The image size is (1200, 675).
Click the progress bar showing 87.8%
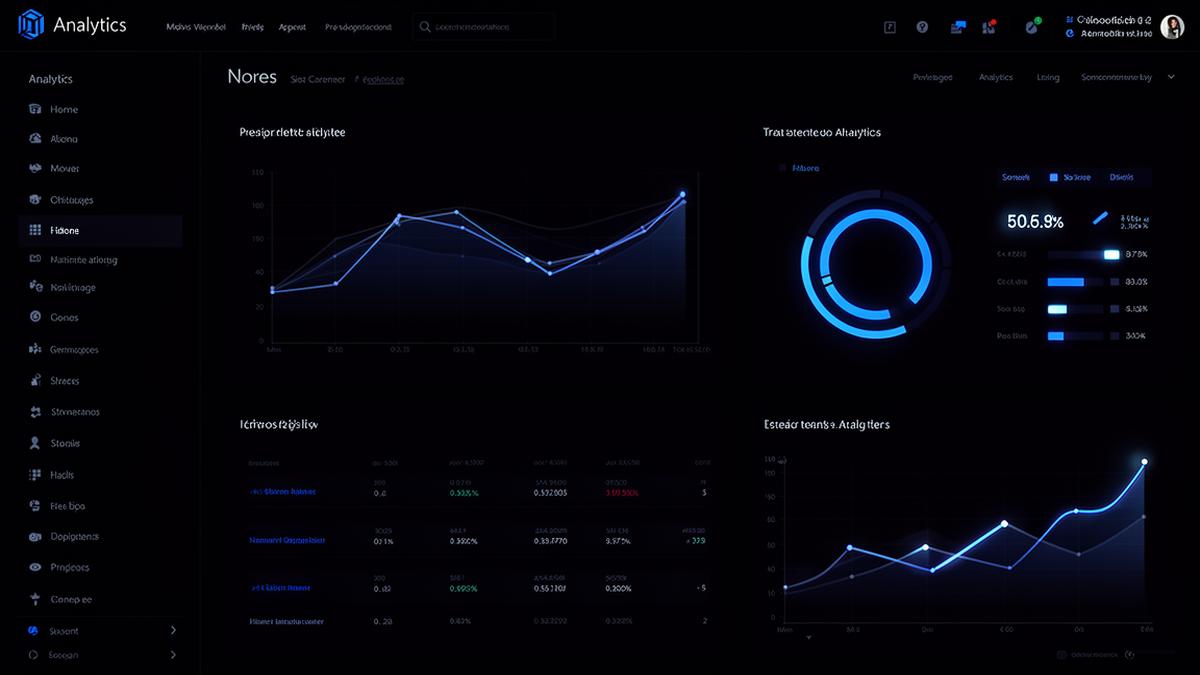(1083, 254)
